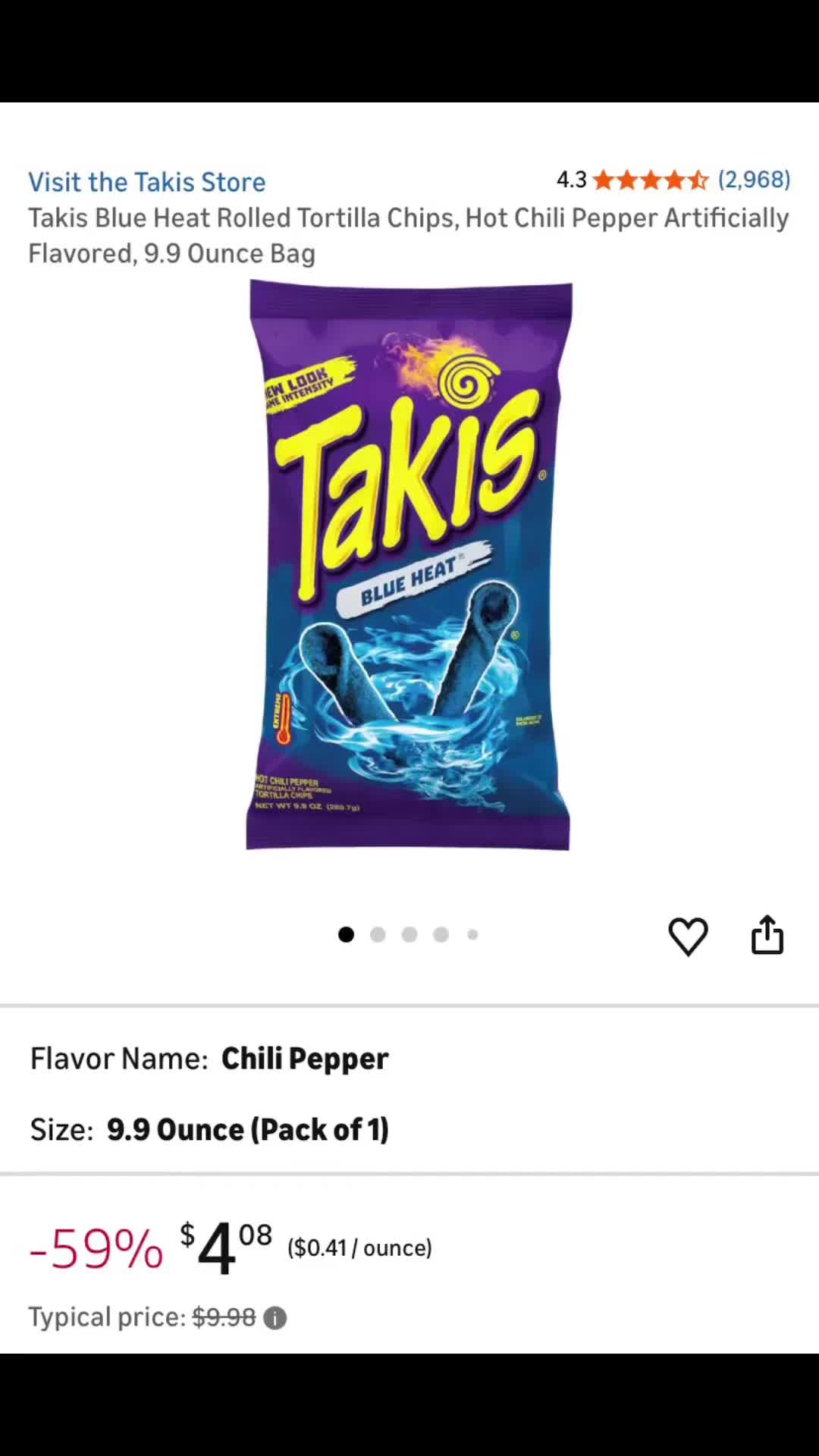Expand the Size 9.9 Ounce option
The height and width of the screenshot is (1456, 819).
point(409,1129)
